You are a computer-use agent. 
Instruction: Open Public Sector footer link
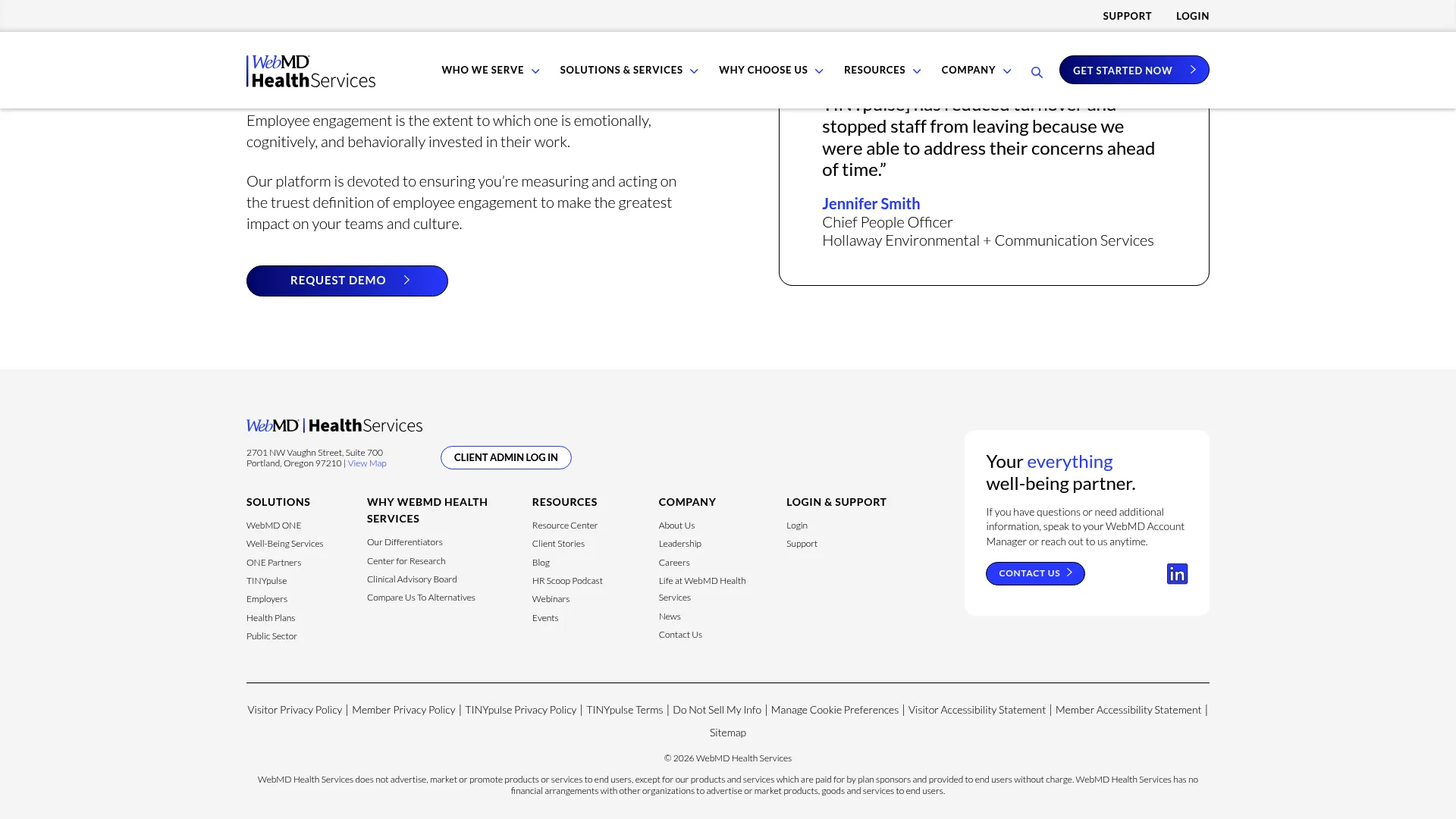tap(271, 636)
